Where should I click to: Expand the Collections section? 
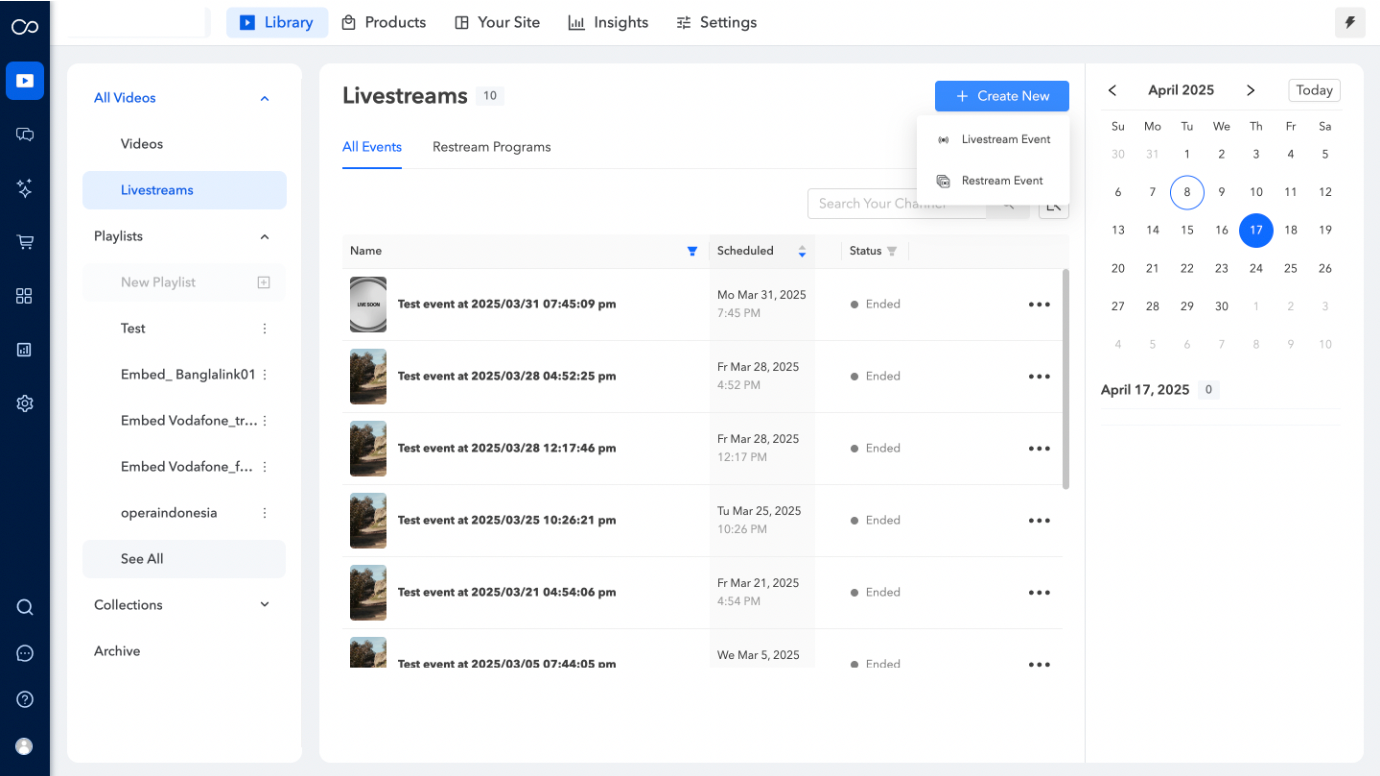[x=264, y=604]
